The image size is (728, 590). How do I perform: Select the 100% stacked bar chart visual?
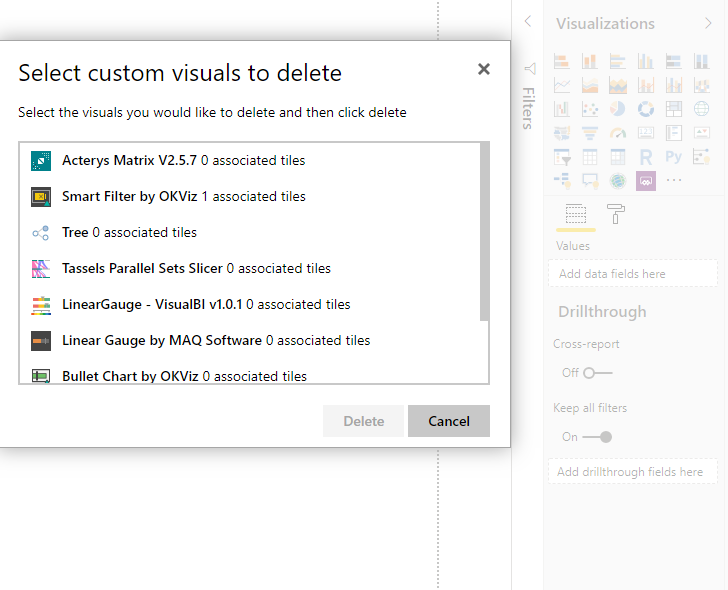tap(673, 61)
